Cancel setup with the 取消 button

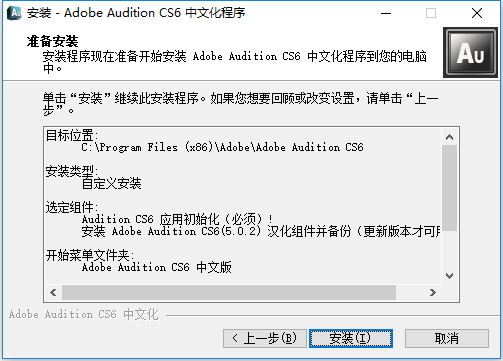pyautogui.click(x=447, y=338)
